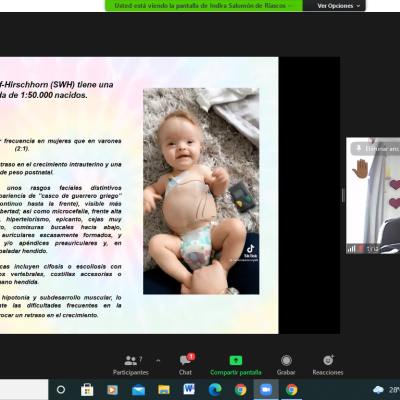Click the muted microphone icon on the video tile

(x=360, y=248)
